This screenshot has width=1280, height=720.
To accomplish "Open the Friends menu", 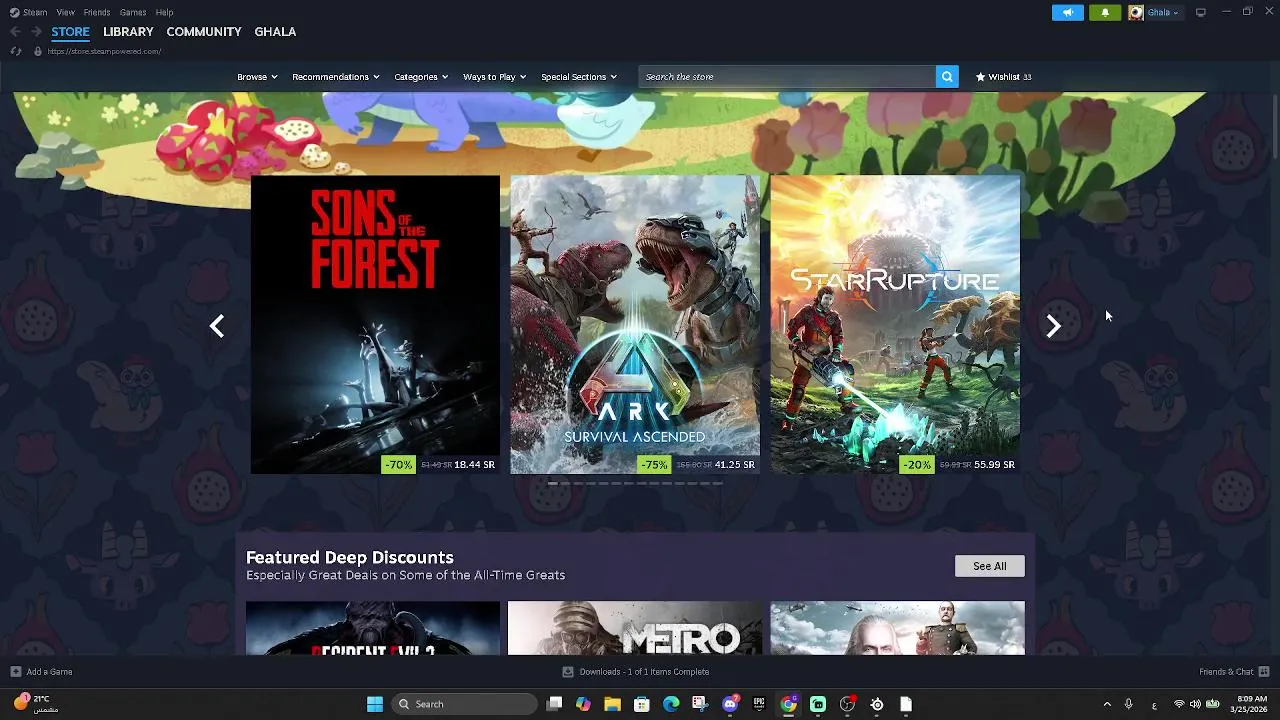I will click(97, 12).
